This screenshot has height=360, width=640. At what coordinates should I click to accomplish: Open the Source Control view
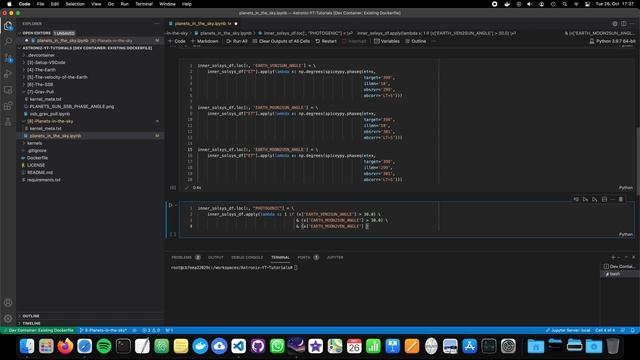[x=8, y=58]
